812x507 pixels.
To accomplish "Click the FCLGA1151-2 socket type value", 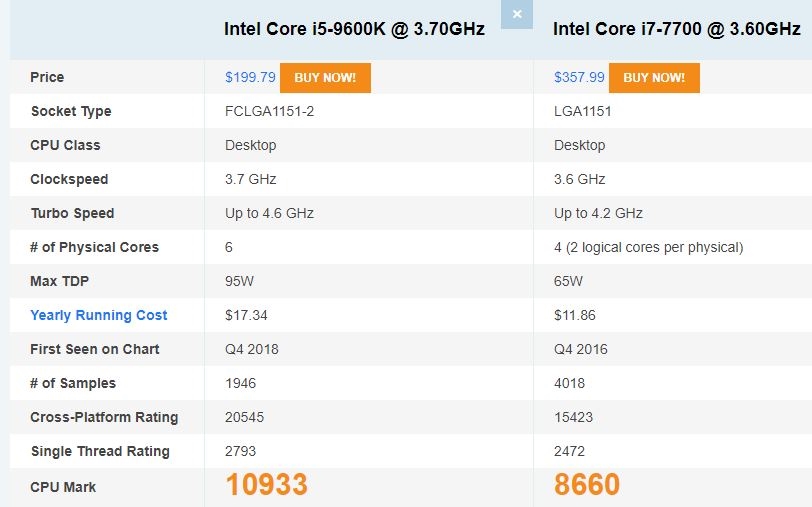I will 269,111.
